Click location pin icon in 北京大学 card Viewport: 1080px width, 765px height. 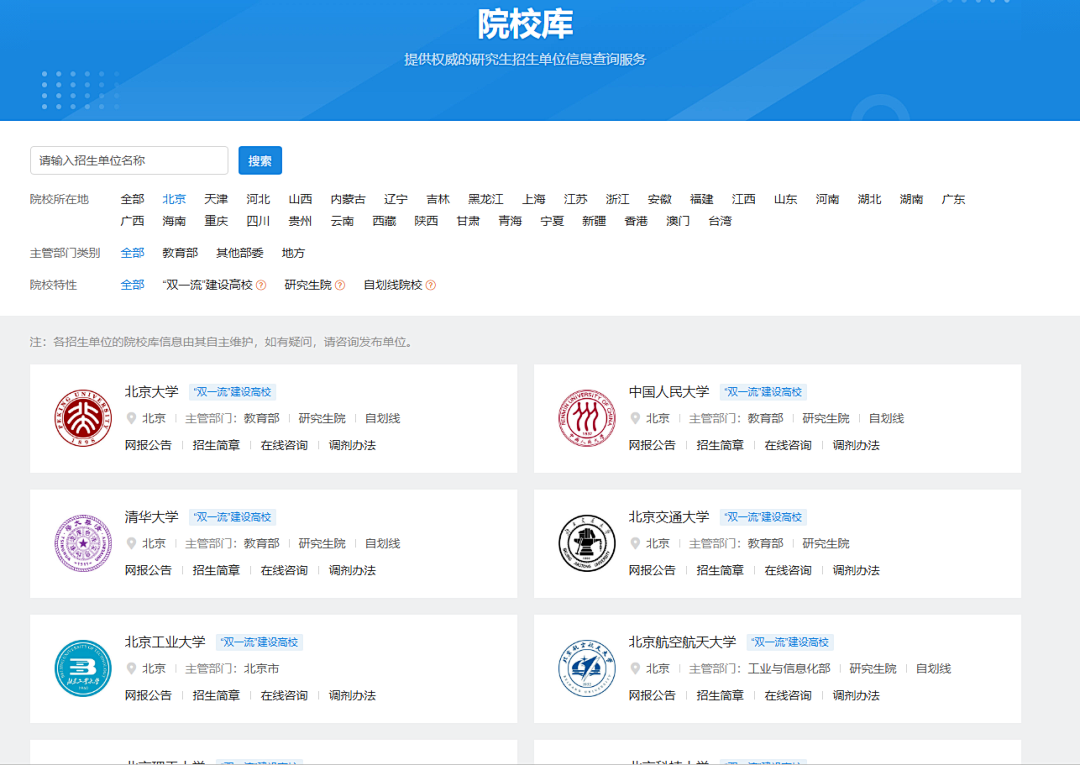point(131,418)
